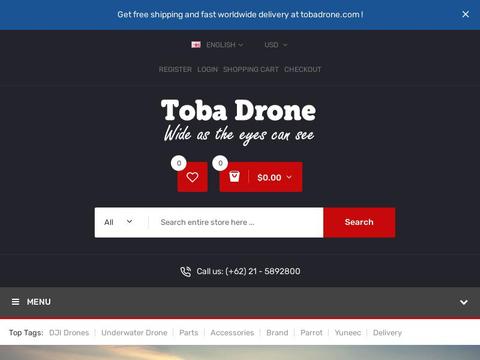Image resolution: width=480 pixels, height=360 pixels.
Task: Click the red Search button
Action: pyautogui.click(x=359, y=222)
